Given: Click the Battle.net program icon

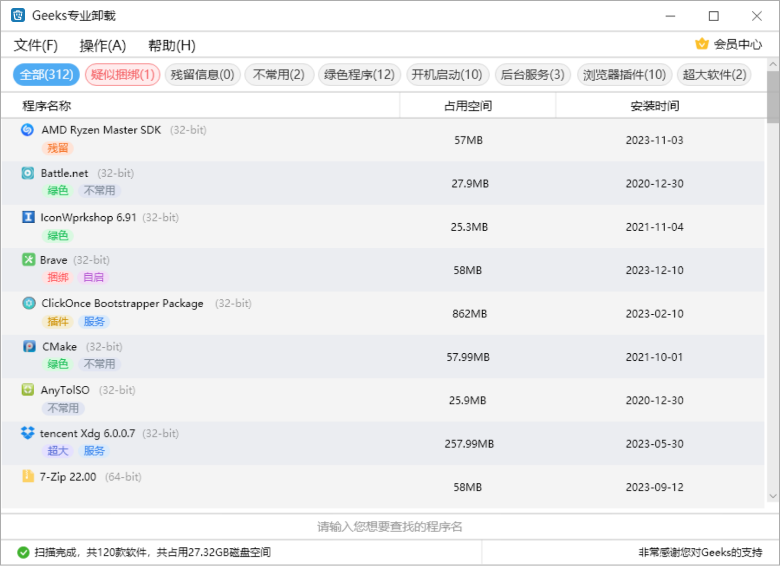Looking at the screenshot, I should tap(28, 173).
